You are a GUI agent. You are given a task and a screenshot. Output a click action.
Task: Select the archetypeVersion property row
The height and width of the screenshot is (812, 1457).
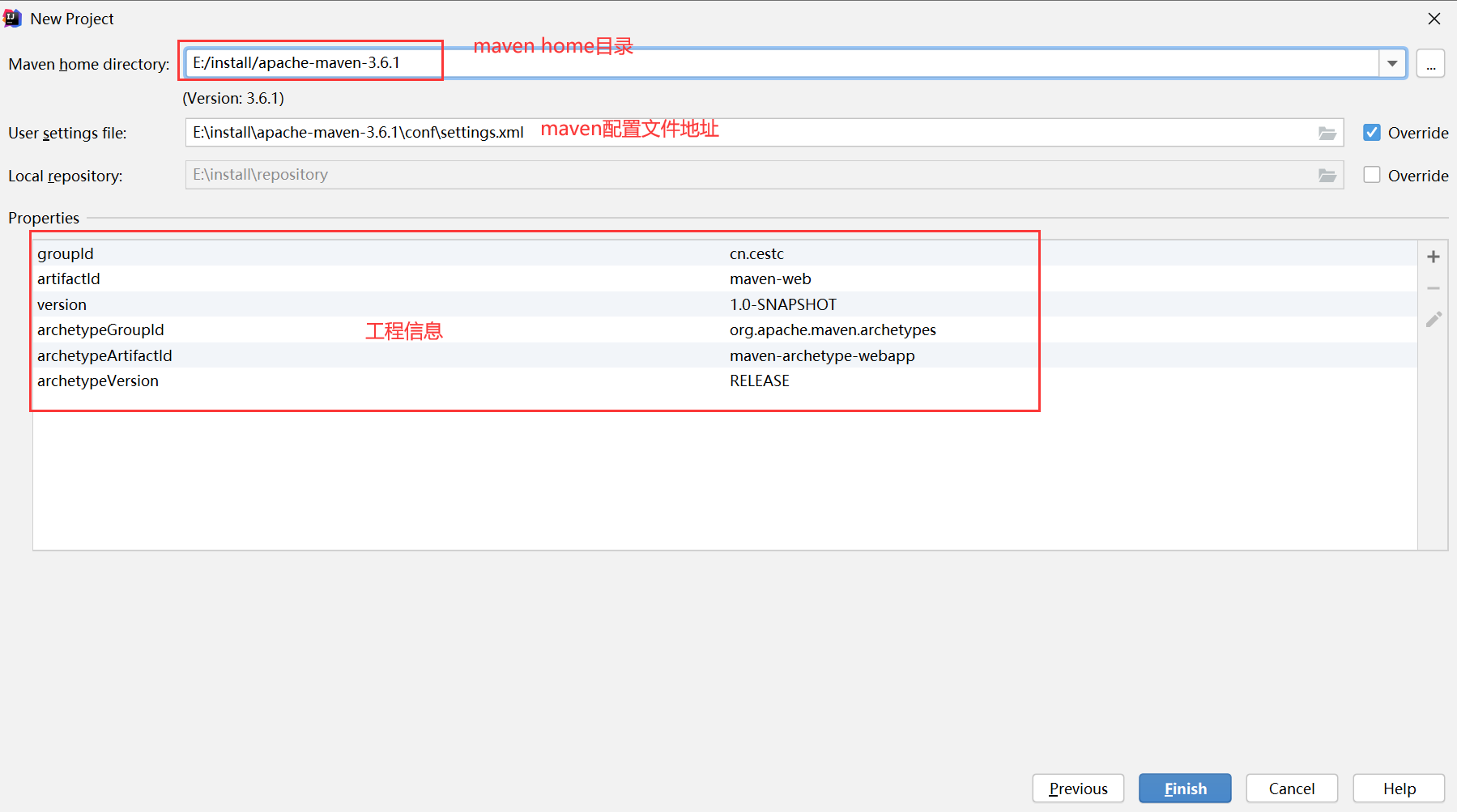click(725, 380)
